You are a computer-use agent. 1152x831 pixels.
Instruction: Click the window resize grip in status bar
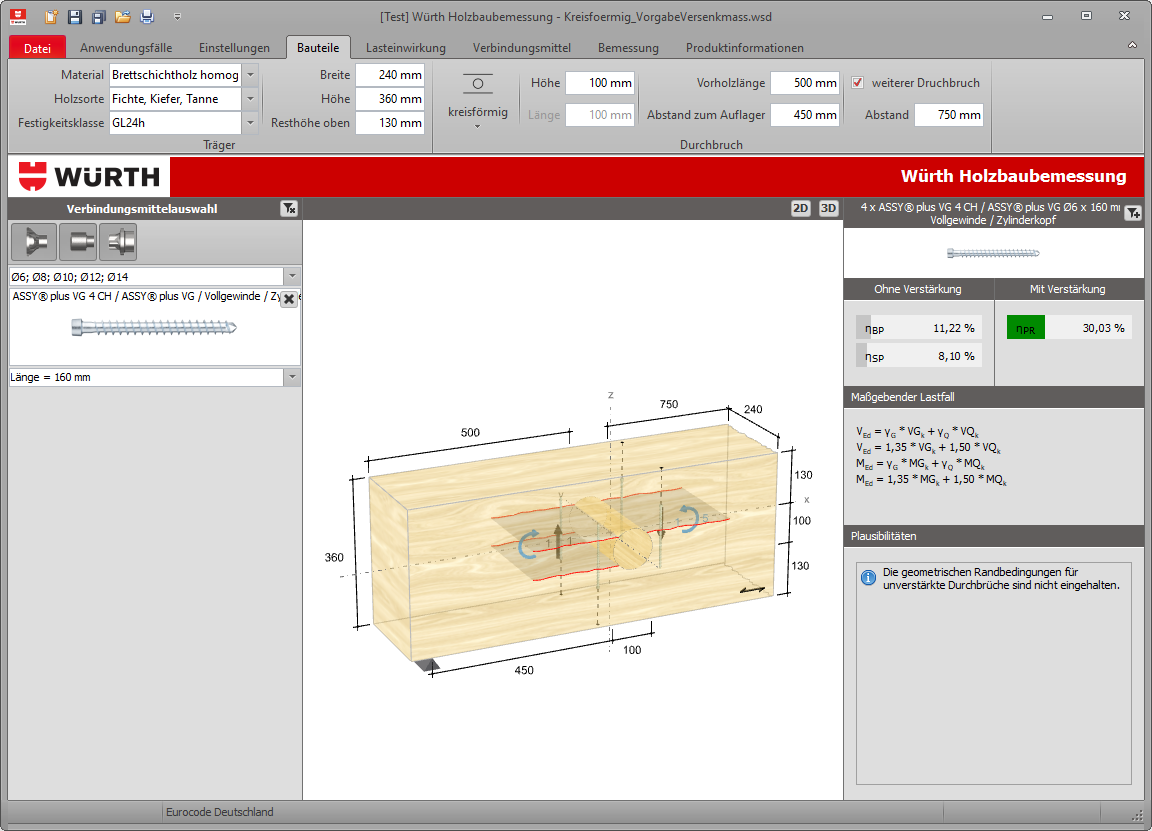[1137, 815]
